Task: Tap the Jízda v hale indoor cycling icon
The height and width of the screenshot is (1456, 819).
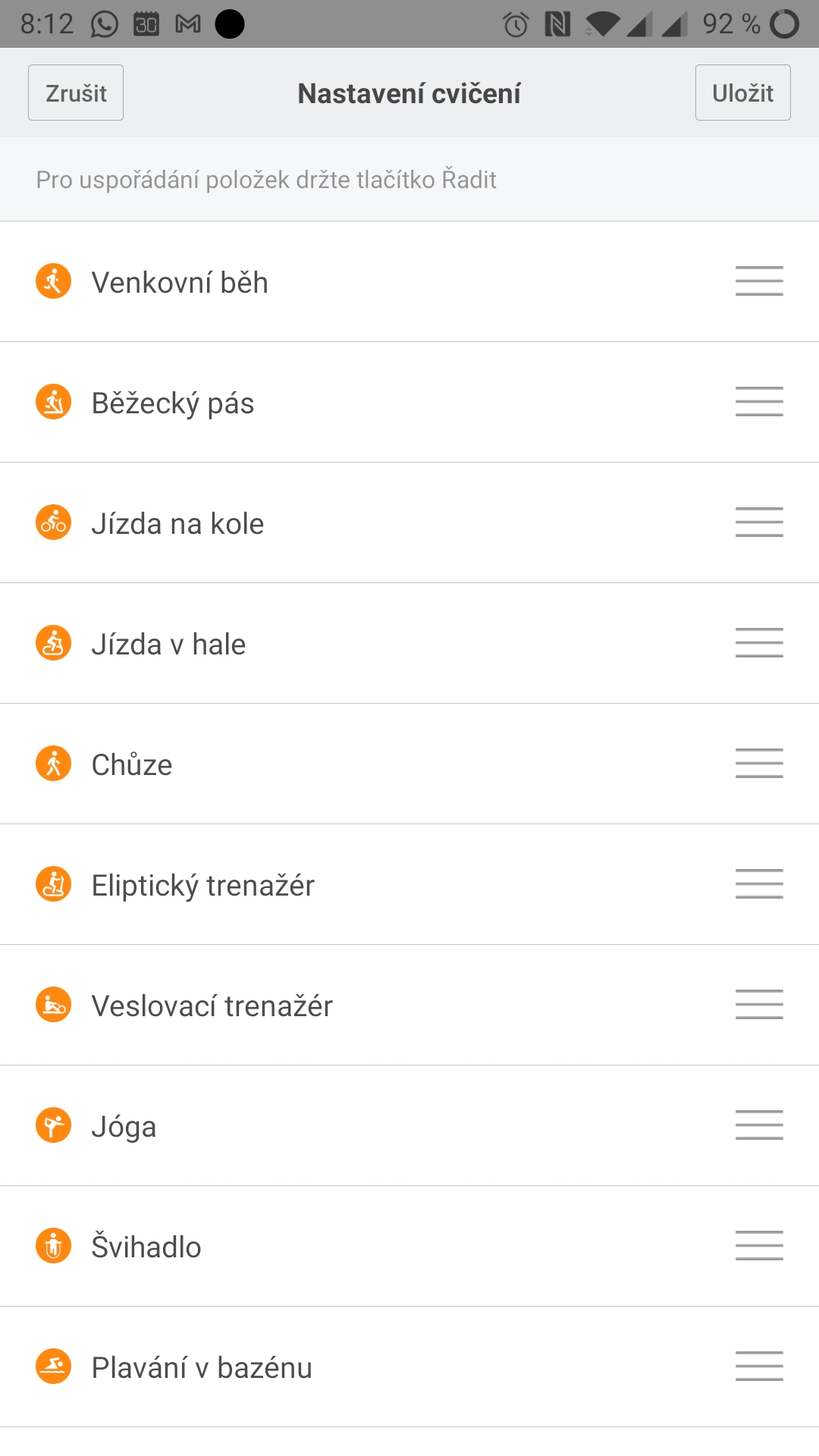Action: 53,643
